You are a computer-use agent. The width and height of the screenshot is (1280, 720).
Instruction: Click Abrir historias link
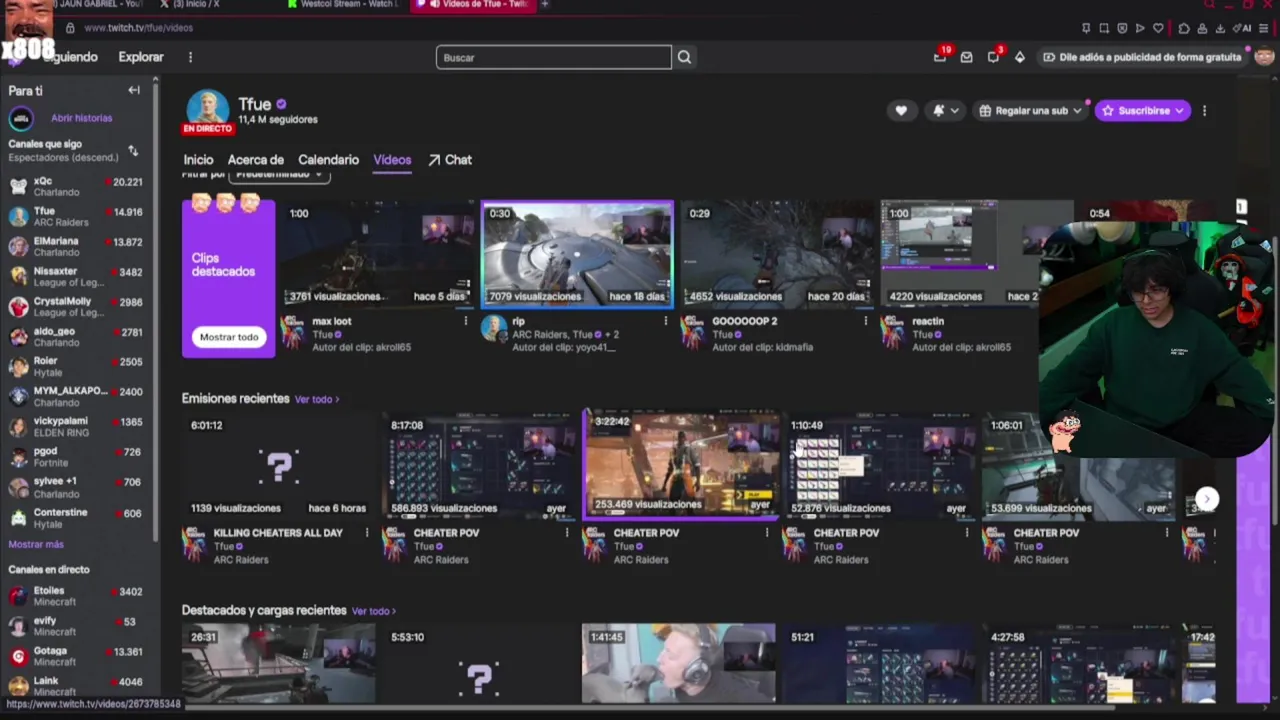(82, 118)
